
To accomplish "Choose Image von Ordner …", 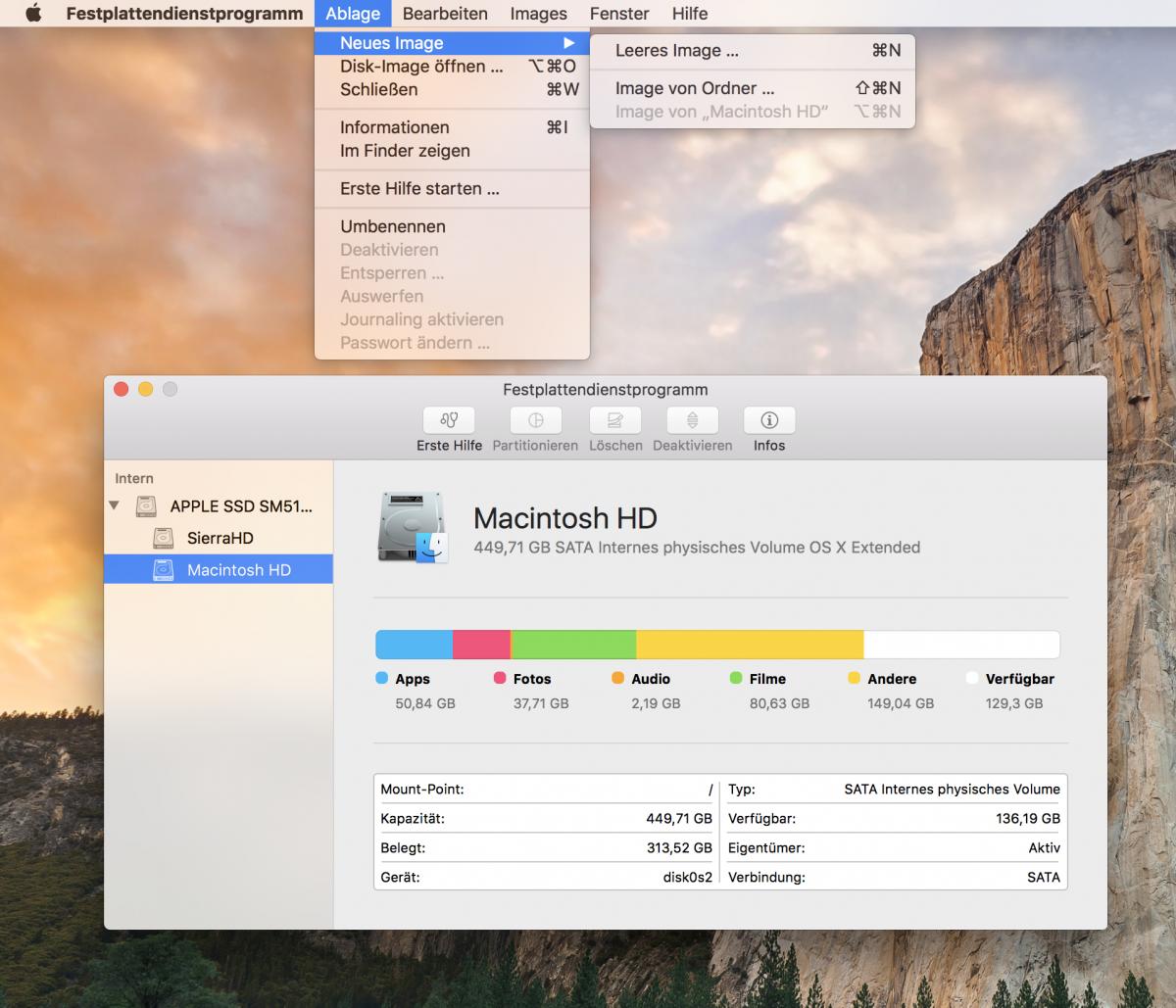I will [753, 88].
